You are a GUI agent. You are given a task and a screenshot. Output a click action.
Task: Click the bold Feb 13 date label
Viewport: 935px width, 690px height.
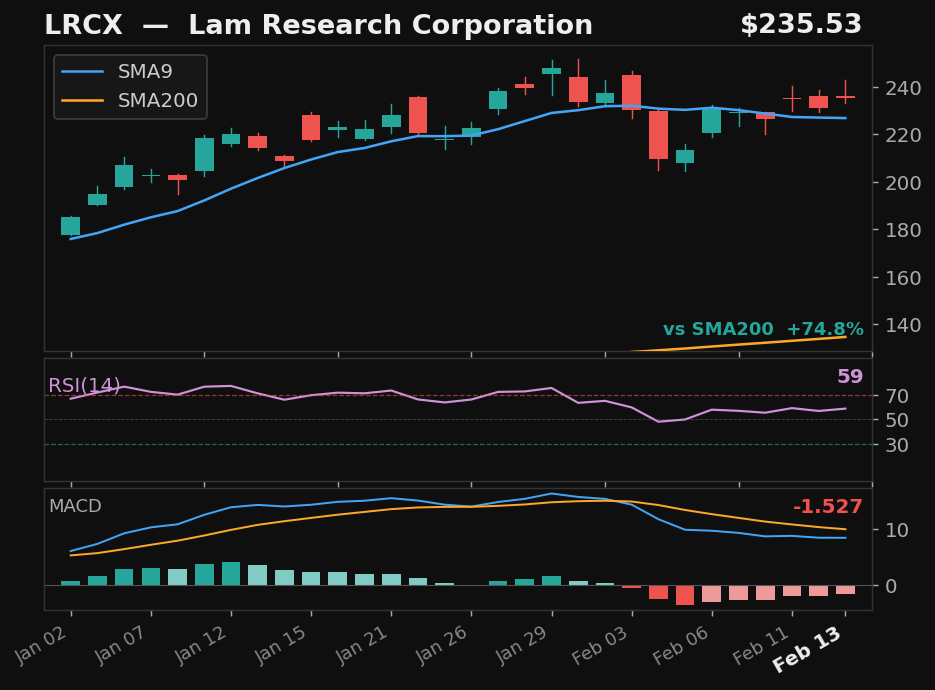[x=807, y=649]
